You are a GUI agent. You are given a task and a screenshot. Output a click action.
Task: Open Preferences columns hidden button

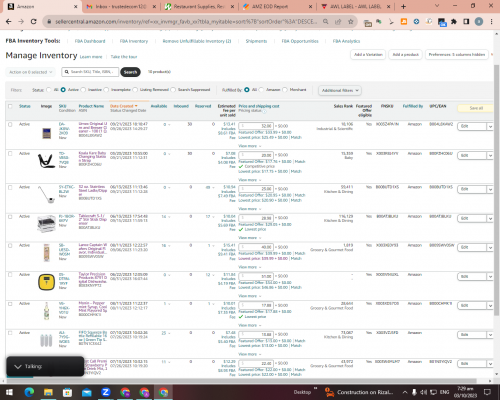(457, 55)
